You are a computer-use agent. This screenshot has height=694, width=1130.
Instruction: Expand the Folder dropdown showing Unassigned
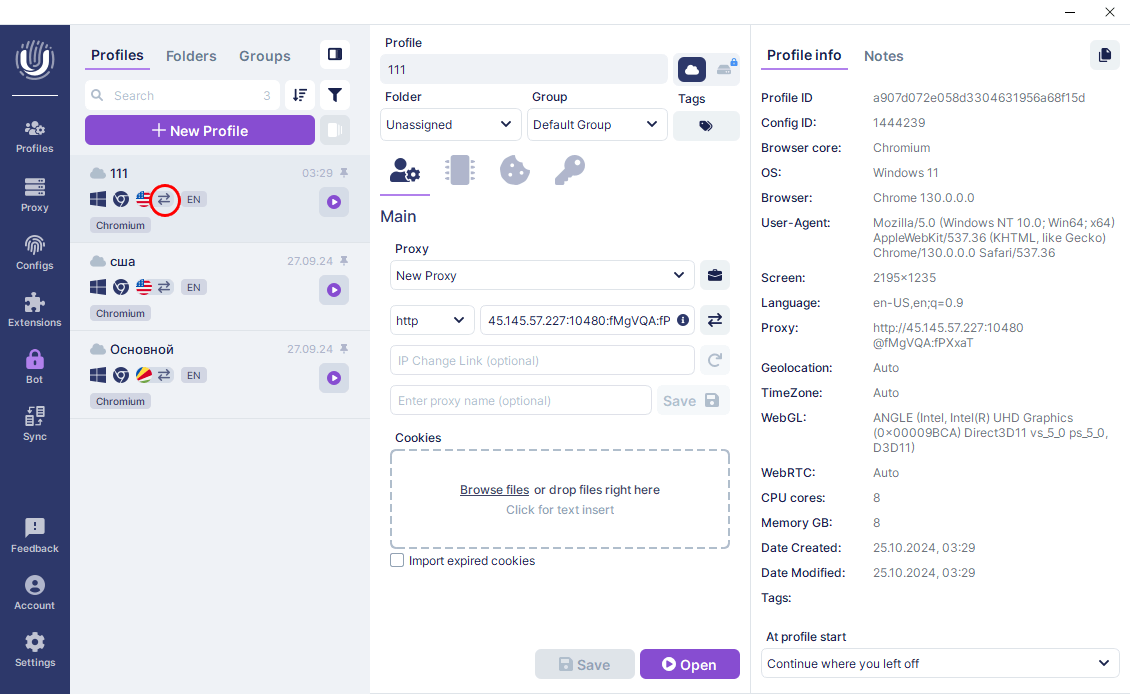tap(450, 125)
